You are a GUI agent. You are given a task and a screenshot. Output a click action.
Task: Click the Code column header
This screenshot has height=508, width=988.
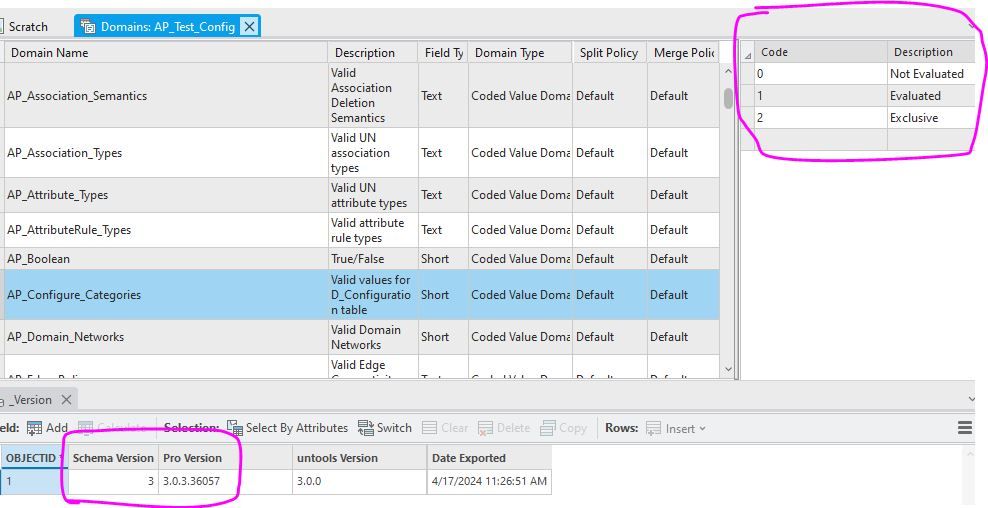click(x=820, y=52)
